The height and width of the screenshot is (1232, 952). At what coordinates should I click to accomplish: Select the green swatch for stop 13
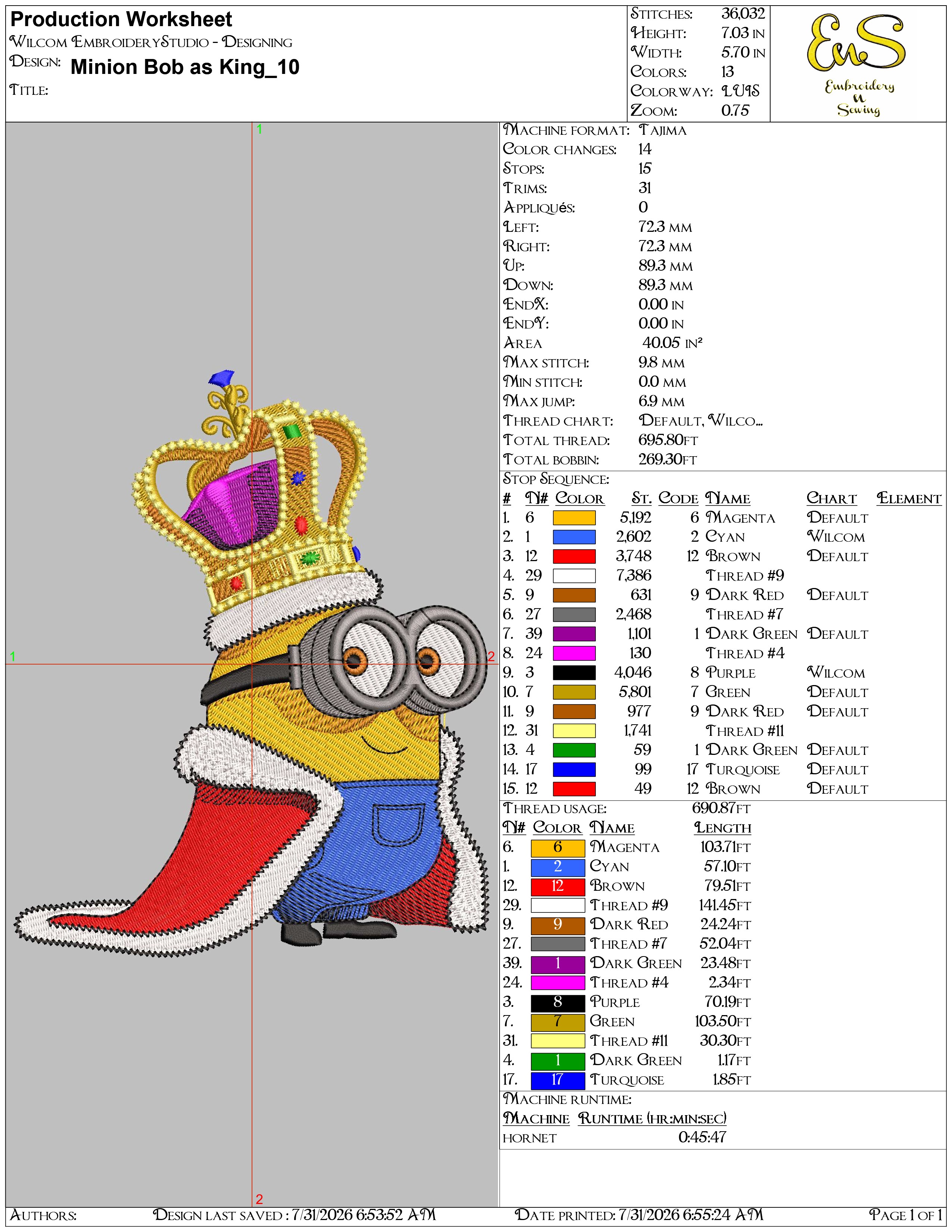coord(573,750)
